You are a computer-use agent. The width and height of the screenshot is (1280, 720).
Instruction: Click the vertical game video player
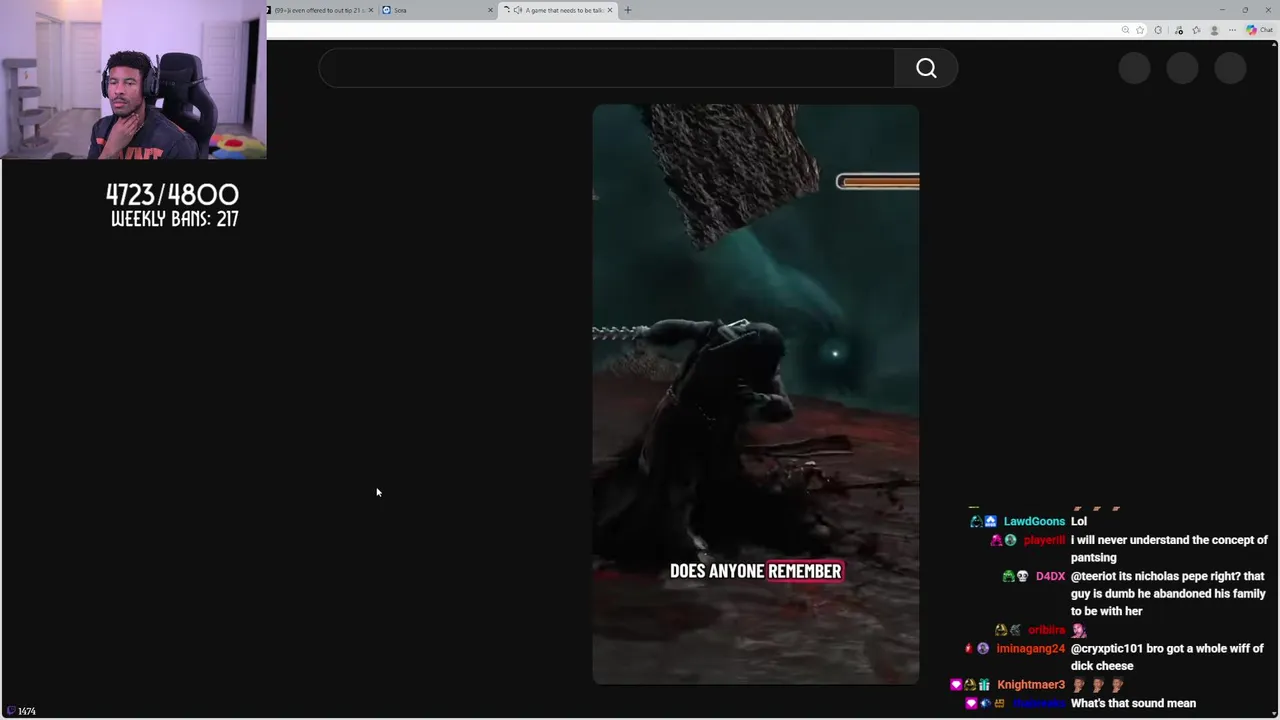756,394
